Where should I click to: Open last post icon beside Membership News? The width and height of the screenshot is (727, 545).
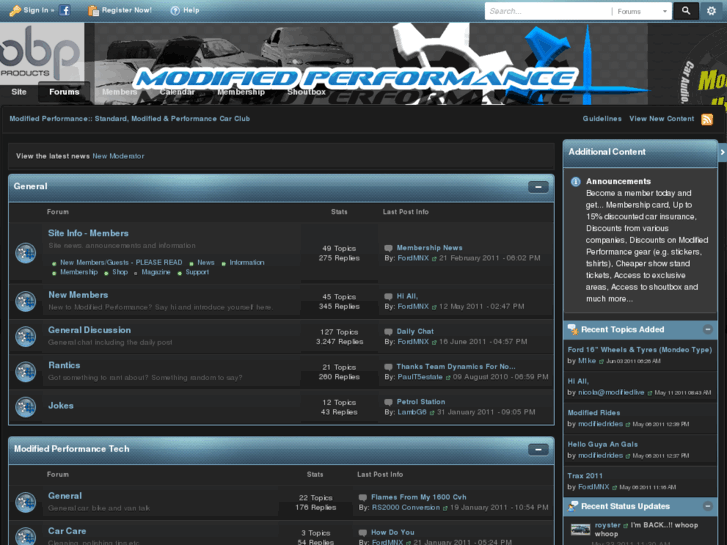tap(388, 248)
